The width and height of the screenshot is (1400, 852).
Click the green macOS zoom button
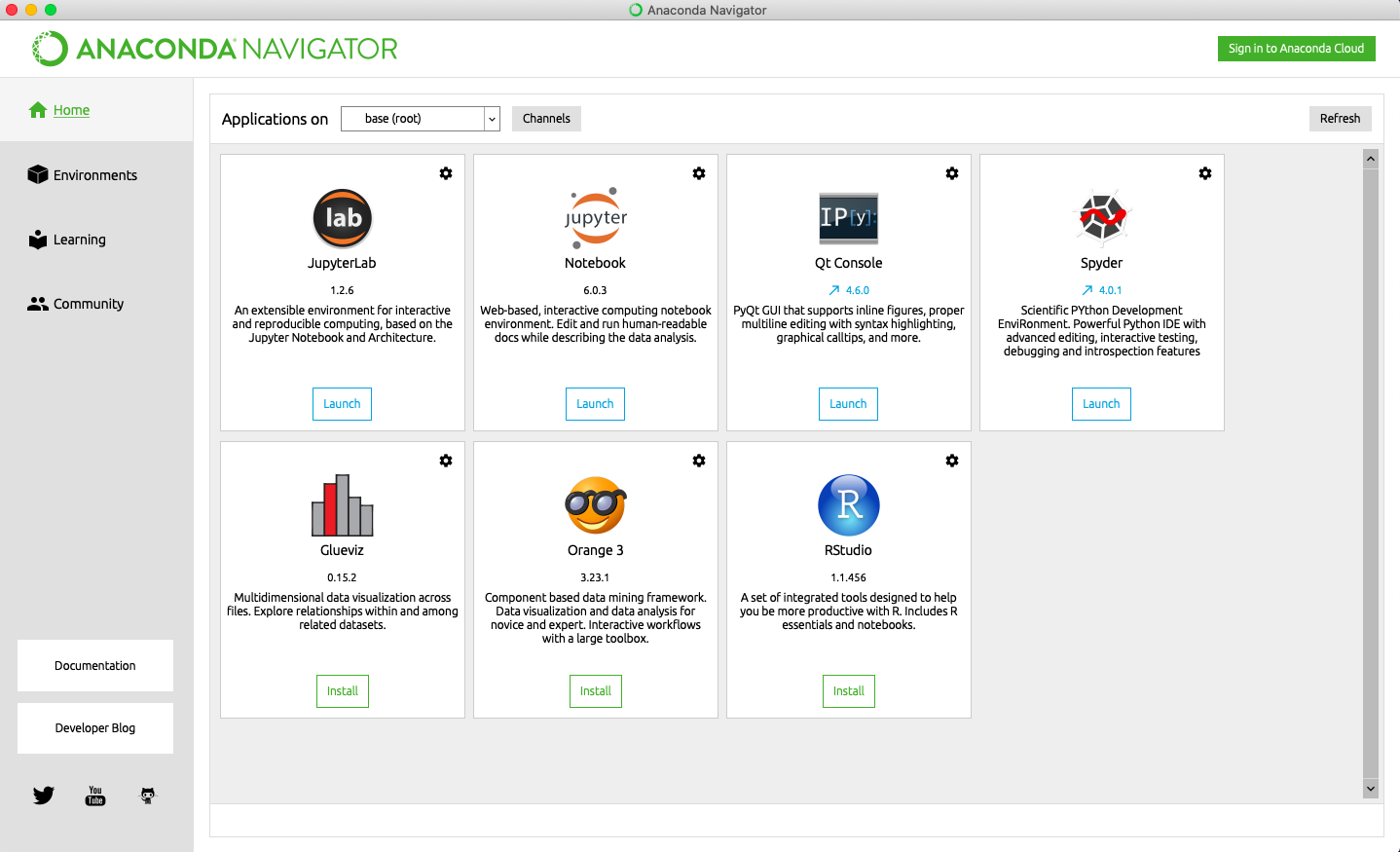51,10
